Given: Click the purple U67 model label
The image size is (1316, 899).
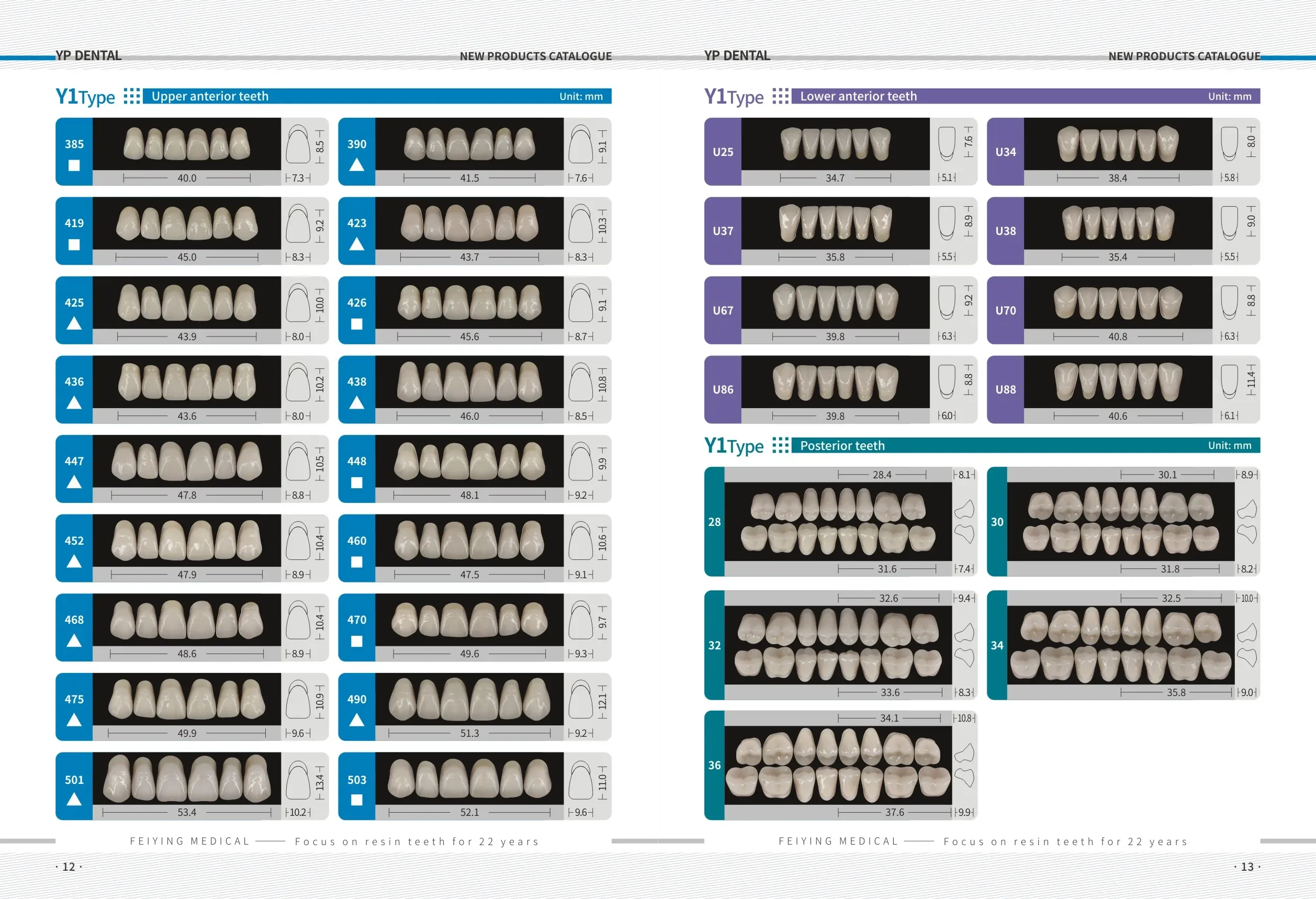Looking at the screenshot, I should click(x=723, y=310).
